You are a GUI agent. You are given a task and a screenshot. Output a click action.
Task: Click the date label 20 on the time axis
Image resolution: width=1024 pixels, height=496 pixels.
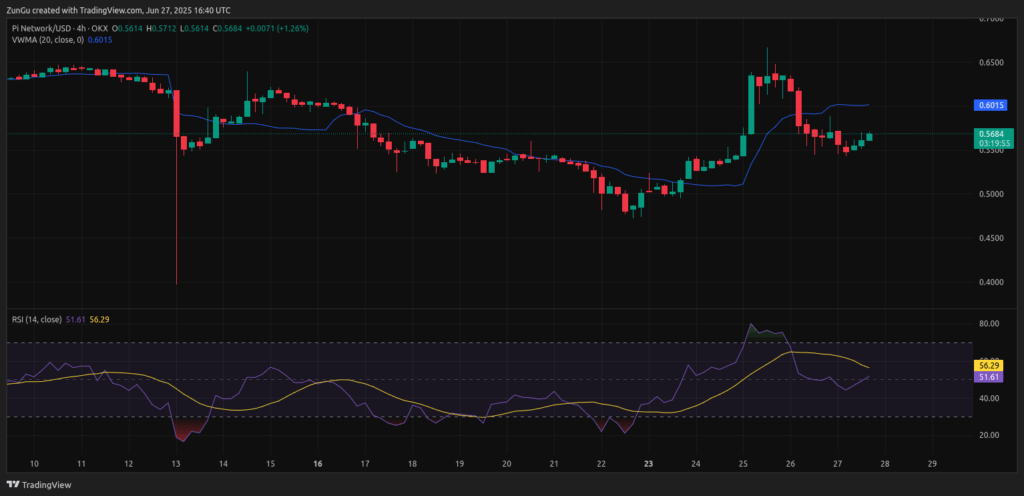tap(507, 463)
